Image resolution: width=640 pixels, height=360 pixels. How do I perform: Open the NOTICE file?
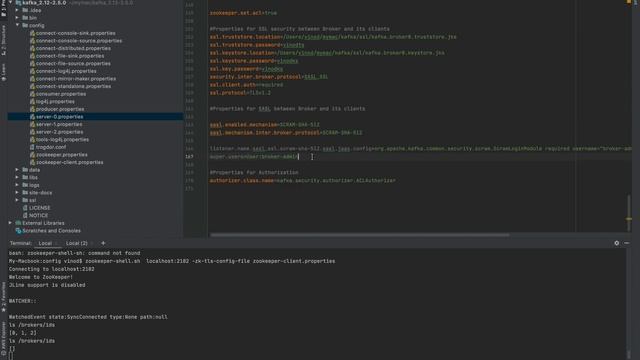(38, 216)
